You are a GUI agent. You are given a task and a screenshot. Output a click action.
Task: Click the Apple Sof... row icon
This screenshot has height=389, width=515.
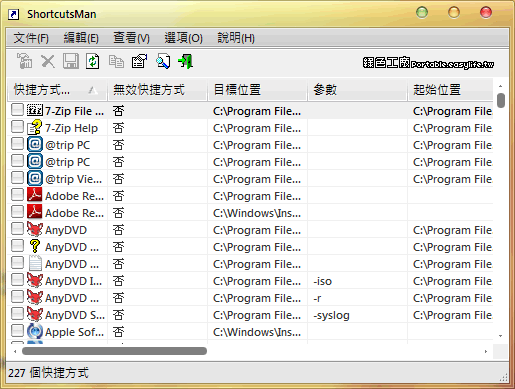pos(35,331)
